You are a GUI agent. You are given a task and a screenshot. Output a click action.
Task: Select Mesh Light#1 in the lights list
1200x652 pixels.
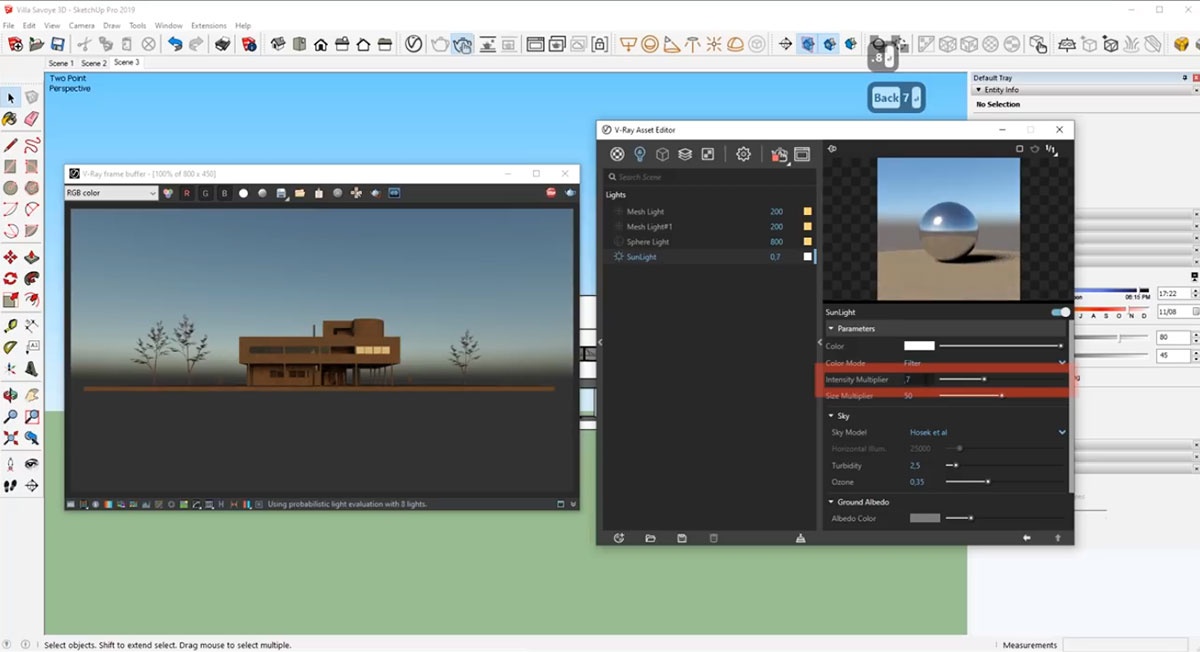point(648,227)
